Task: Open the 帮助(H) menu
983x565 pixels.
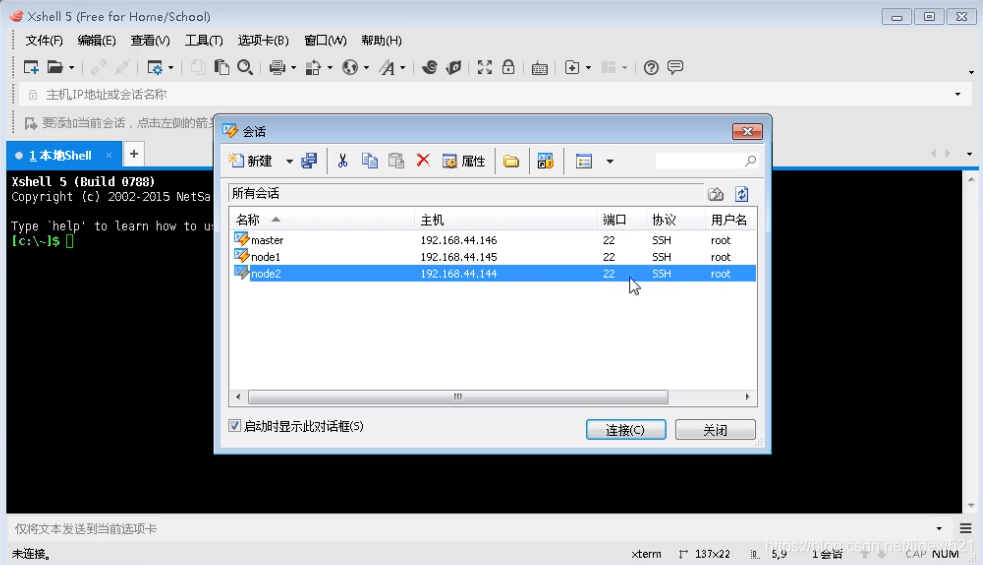Action: pyautogui.click(x=381, y=41)
